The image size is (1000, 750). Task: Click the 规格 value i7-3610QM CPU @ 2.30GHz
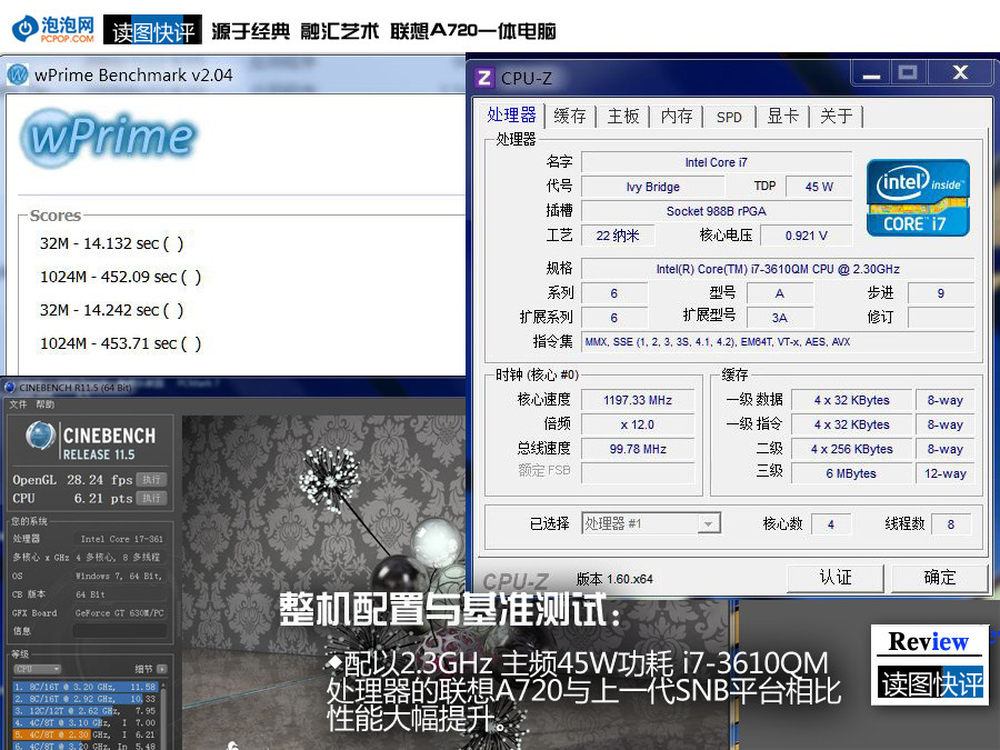778,269
